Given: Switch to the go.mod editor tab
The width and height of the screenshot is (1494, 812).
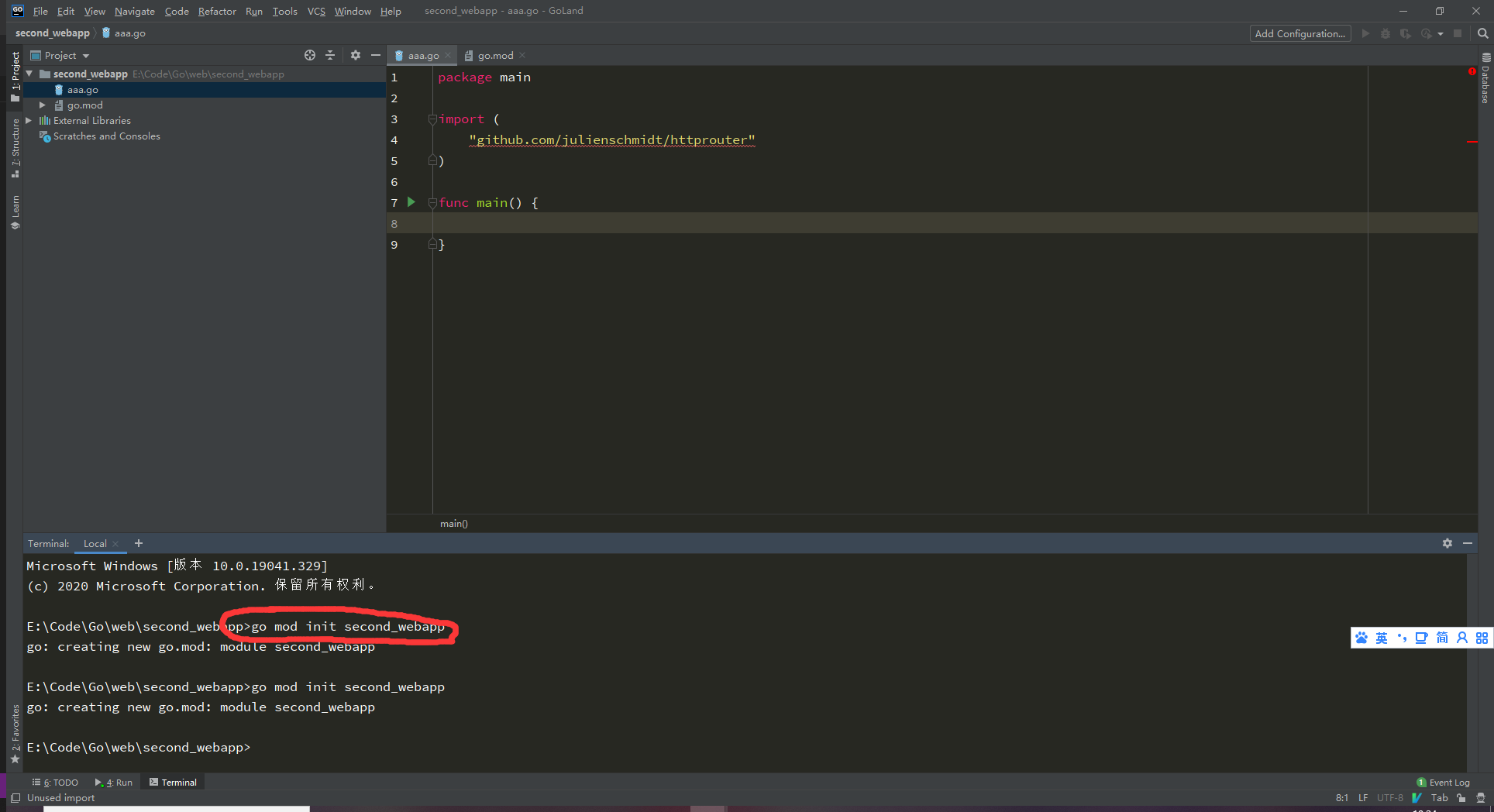Looking at the screenshot, I should (x=494, y=56).
